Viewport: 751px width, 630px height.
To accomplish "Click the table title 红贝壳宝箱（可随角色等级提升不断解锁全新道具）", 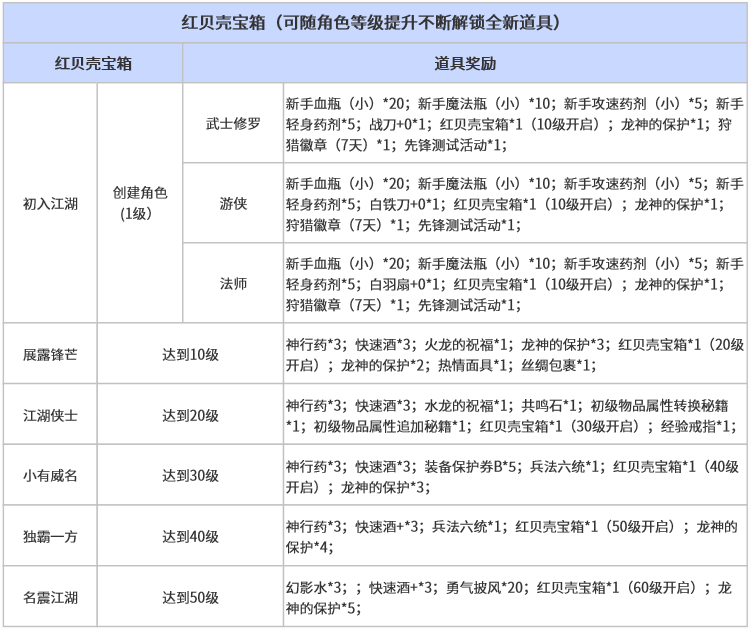I will coord(375,22).
